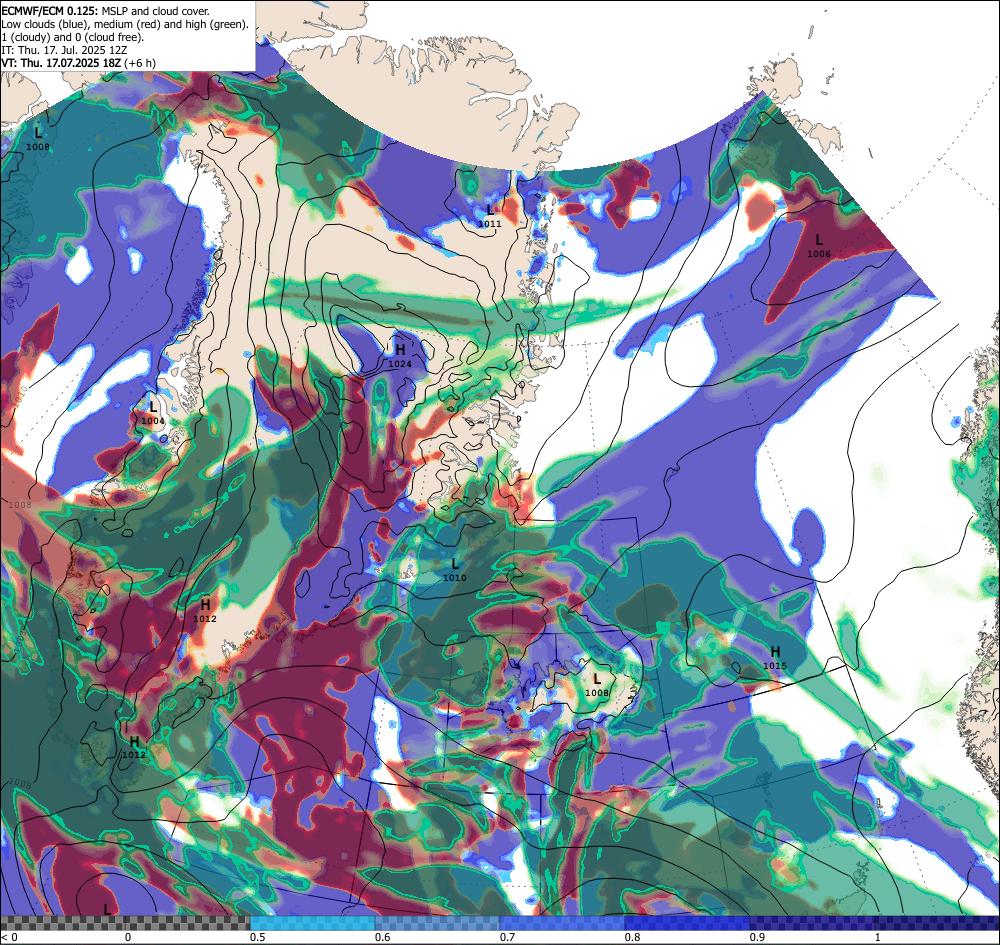Image resolution: width=1000 pixels, height=945 pixels.
Task: Select the '0.8' color scale label
Action: [x=632, y=937]
